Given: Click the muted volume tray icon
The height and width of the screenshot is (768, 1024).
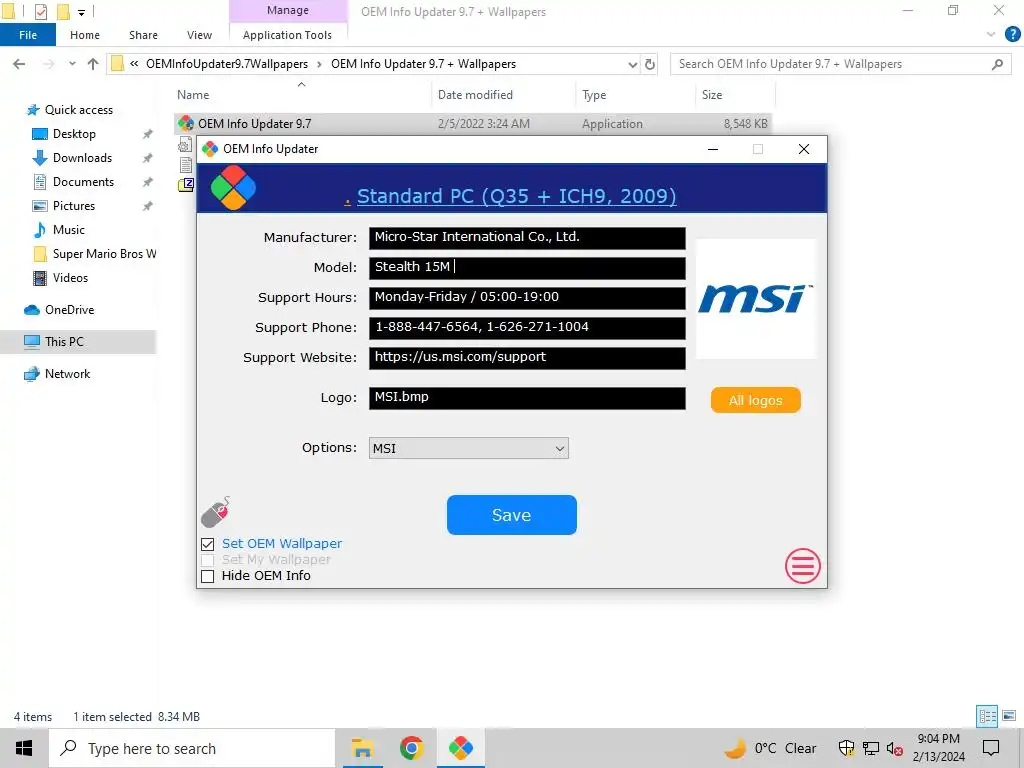Looking at the screenshot, I should [895, 748].
